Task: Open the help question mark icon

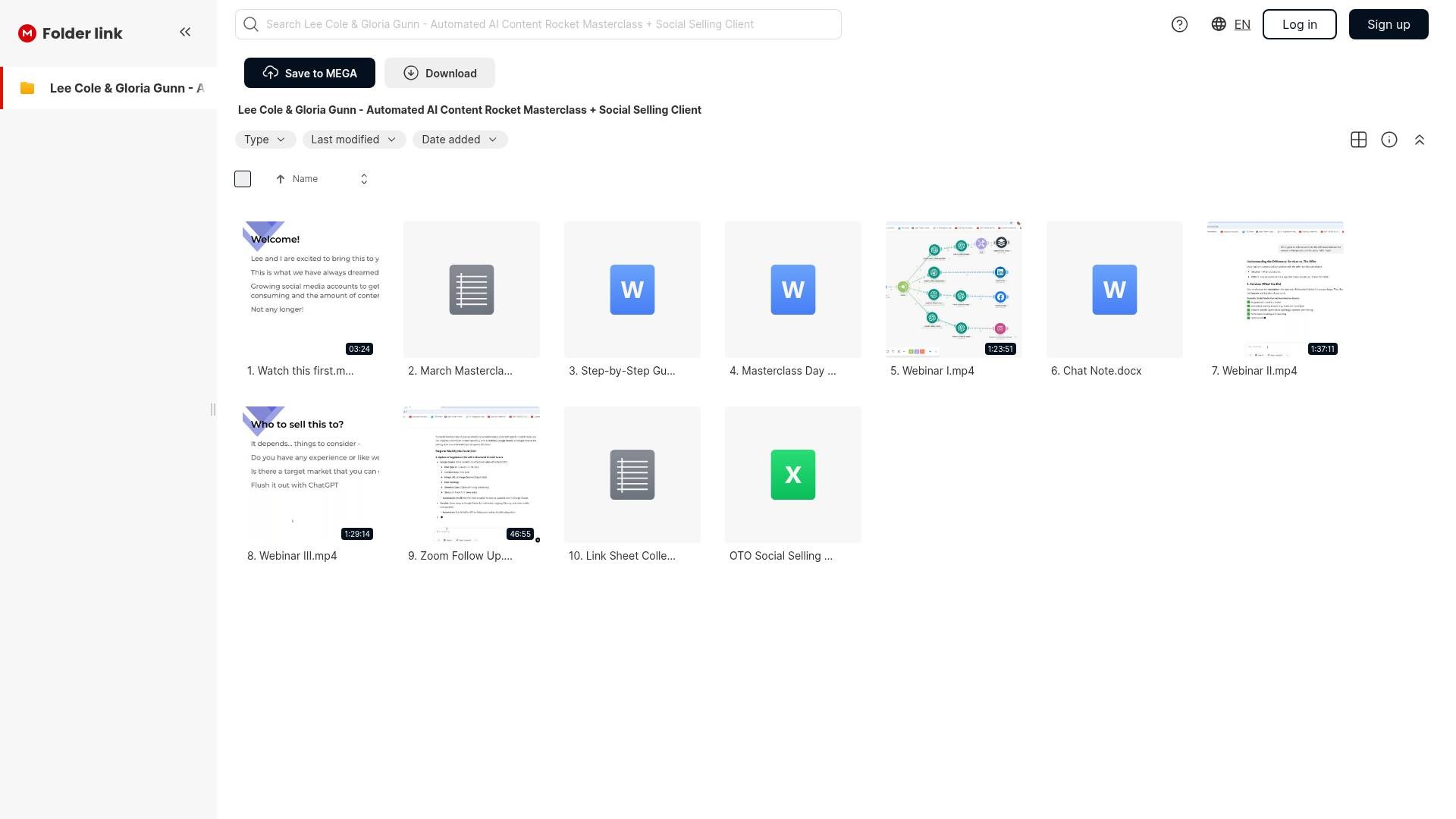Action: [1179, 24]
